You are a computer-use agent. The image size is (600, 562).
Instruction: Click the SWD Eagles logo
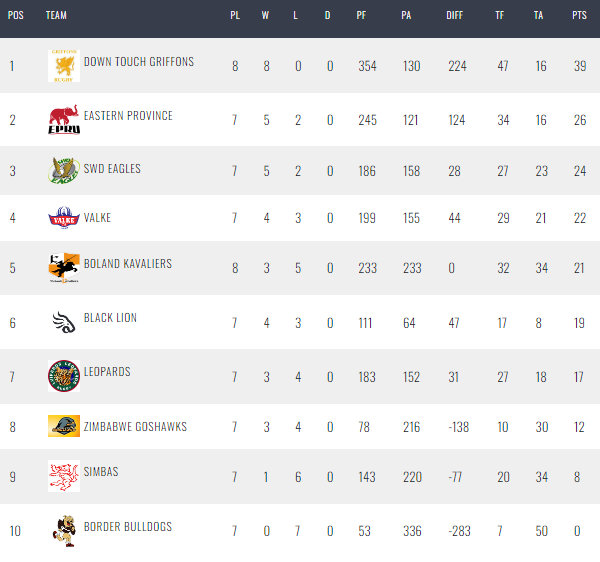pos(64,170)
